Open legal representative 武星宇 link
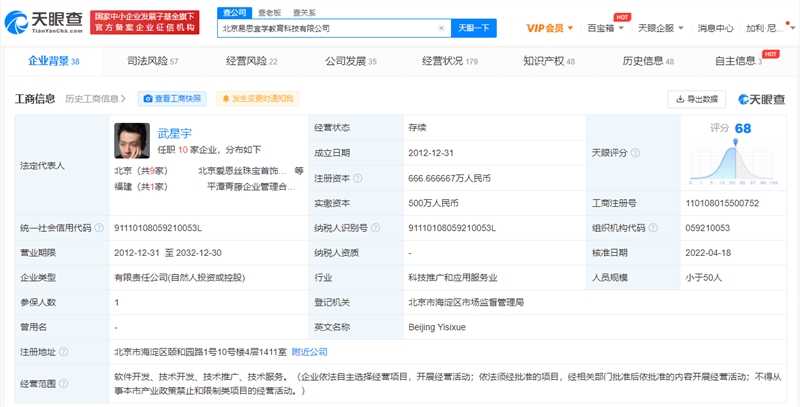Image resolution: width=800 pixels, height=407 pixels. [x=174, y=134]
